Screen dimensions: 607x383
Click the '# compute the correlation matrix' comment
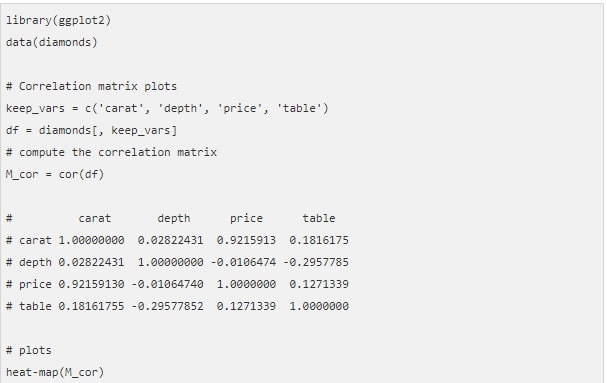click(111, 152)
